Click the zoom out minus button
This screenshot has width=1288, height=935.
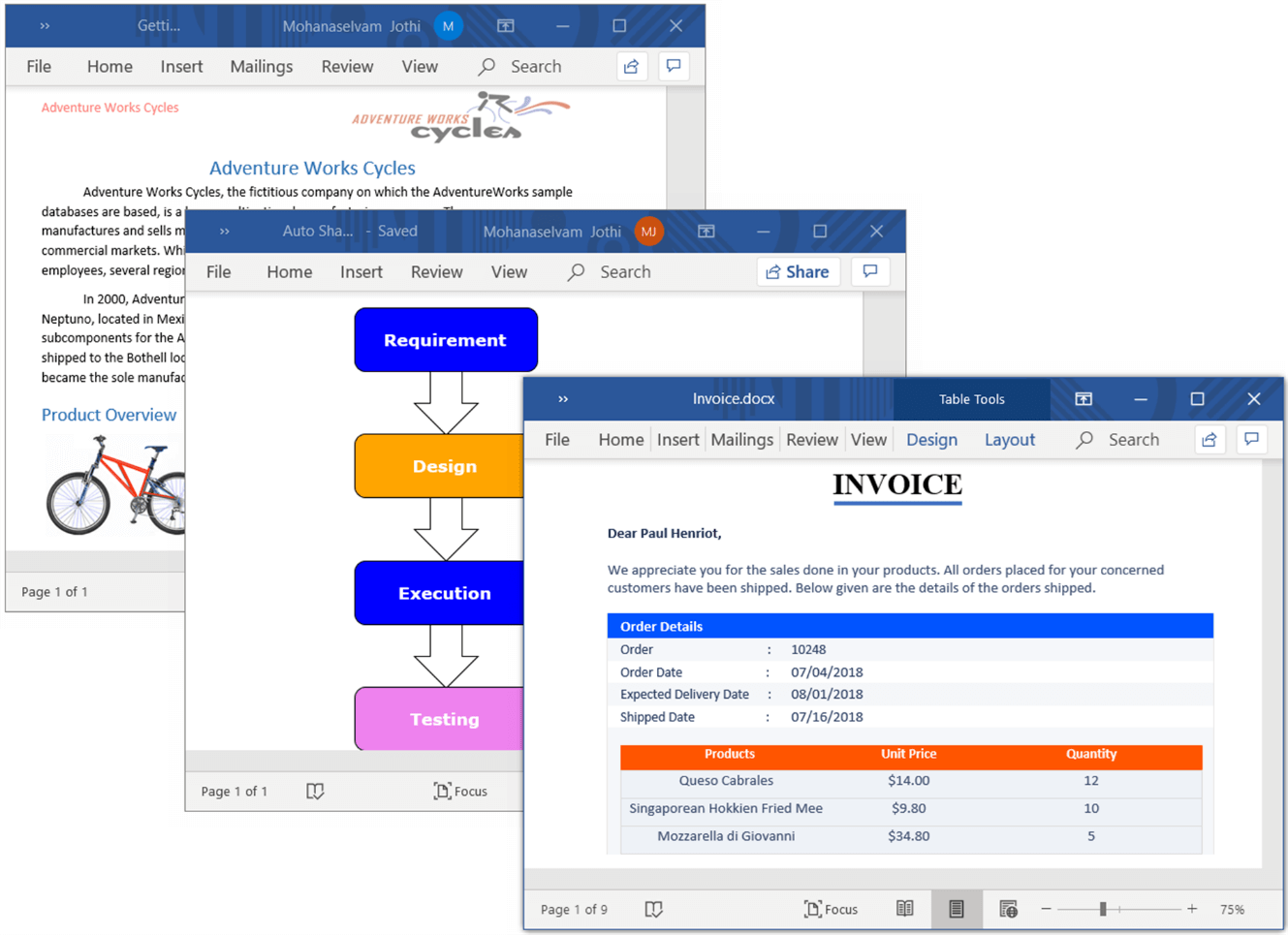point(1046,909)
